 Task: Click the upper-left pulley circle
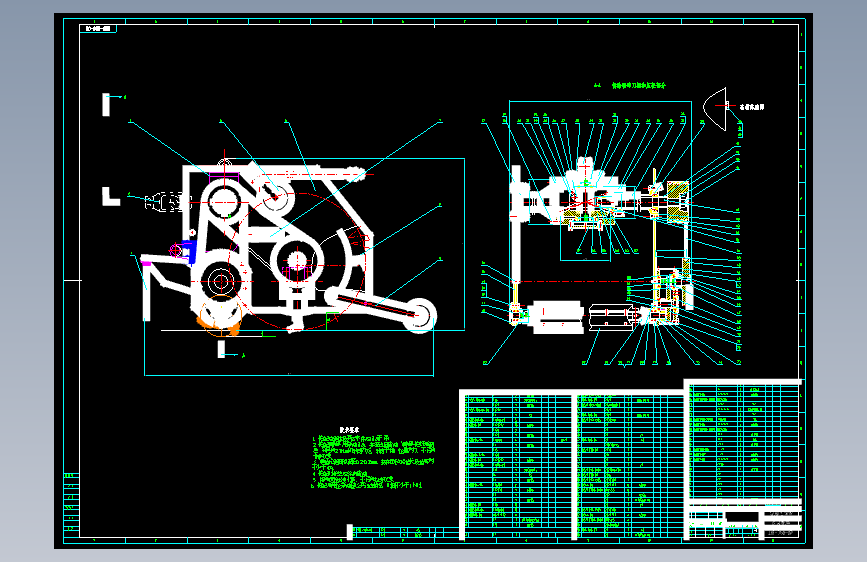coord(224,202)
